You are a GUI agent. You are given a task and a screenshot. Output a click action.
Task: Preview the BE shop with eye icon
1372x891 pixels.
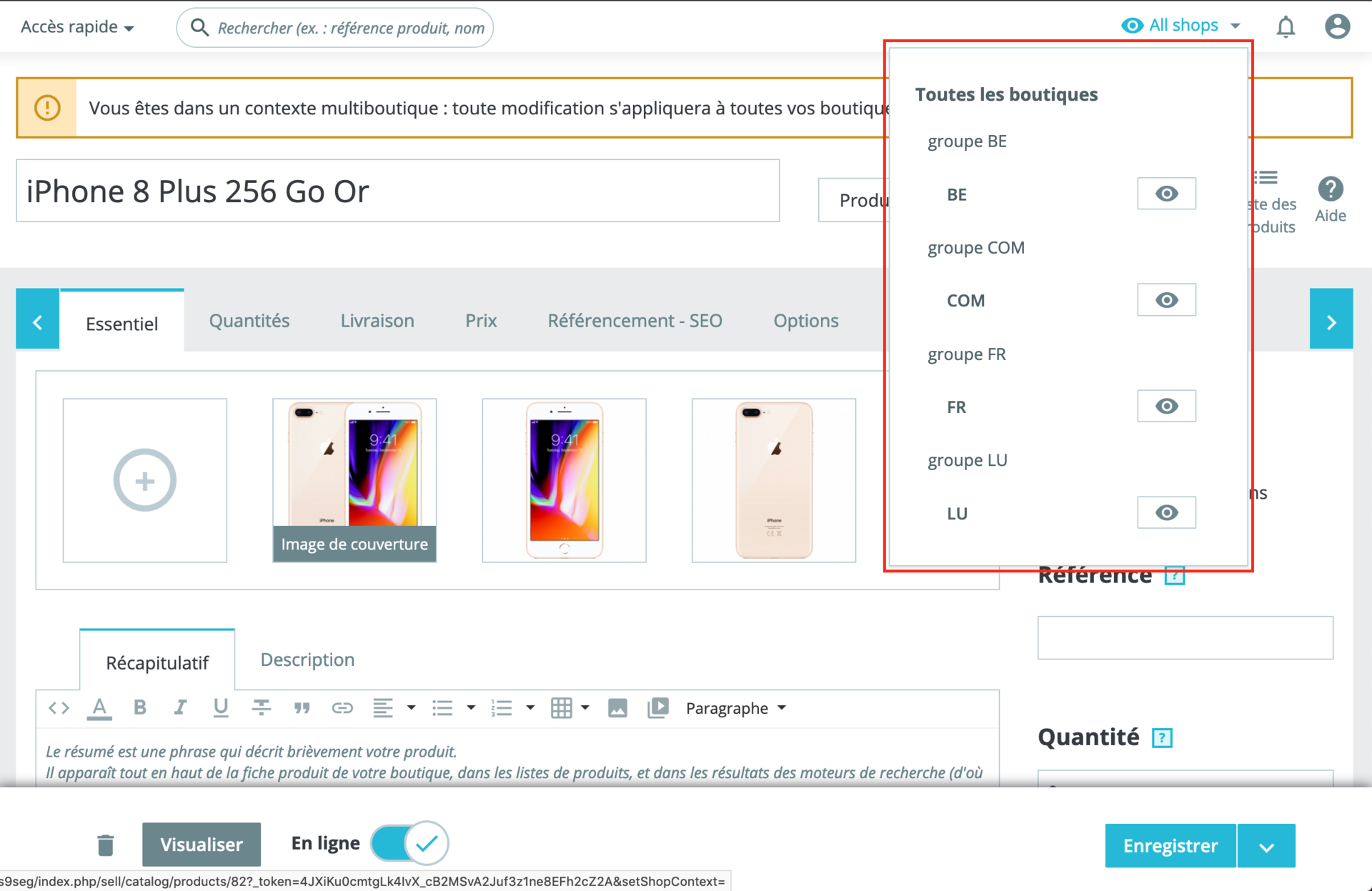coord(1166,194)
